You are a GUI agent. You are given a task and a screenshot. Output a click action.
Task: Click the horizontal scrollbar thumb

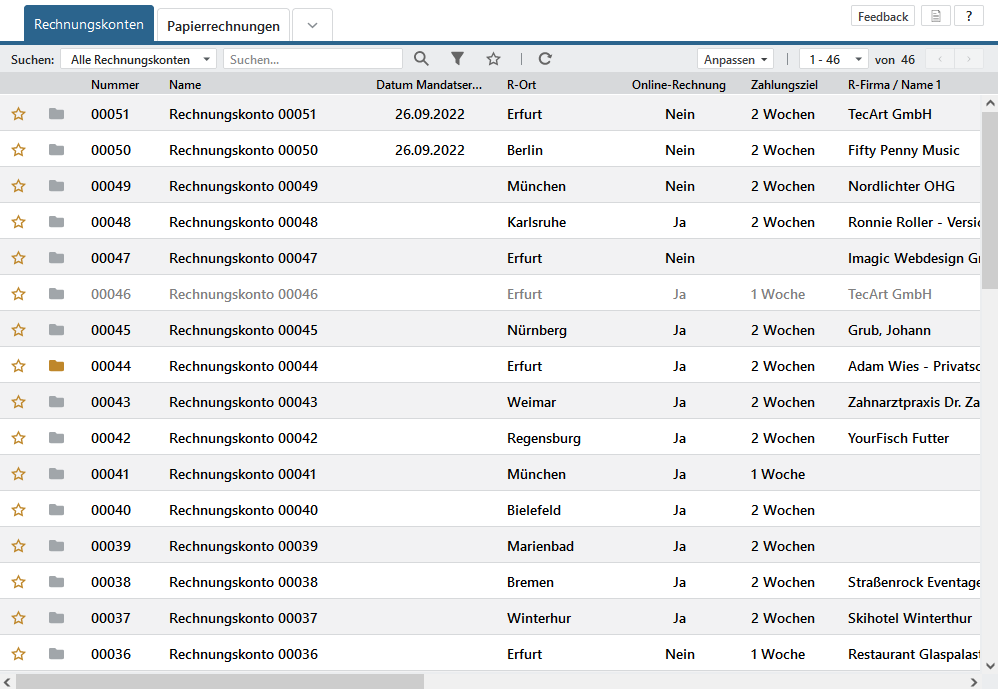pyautogui.click(x=220, y=681)
